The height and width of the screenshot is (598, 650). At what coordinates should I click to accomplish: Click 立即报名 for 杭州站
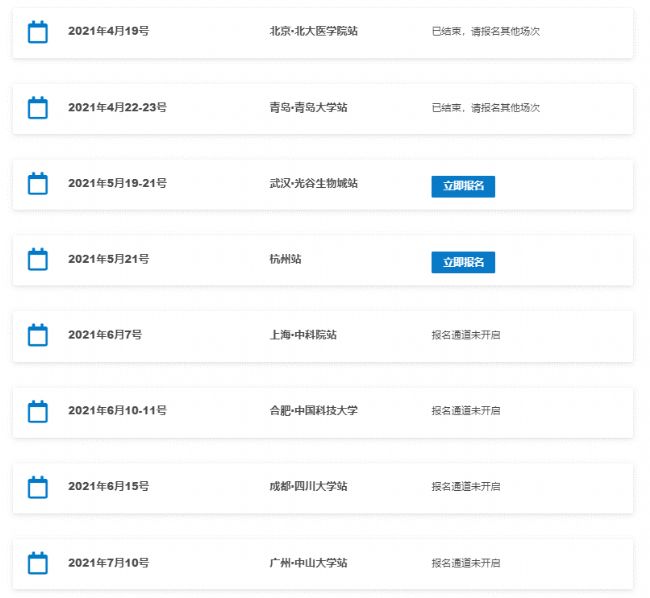pos(463,262)
